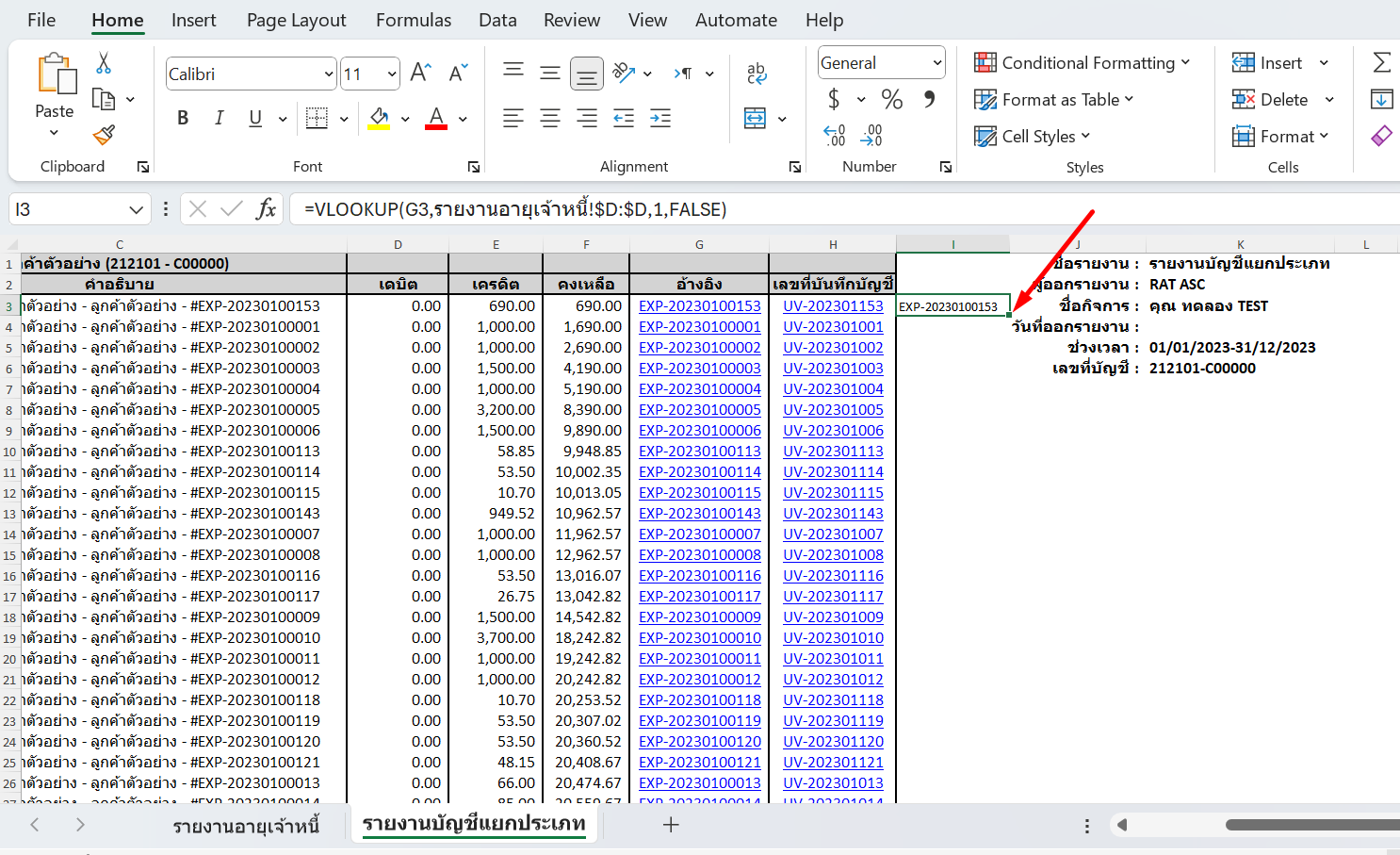Open link UV-202301153
Image resolution: width=1400 pixels, height=855 pixels.
click(833, 305)
